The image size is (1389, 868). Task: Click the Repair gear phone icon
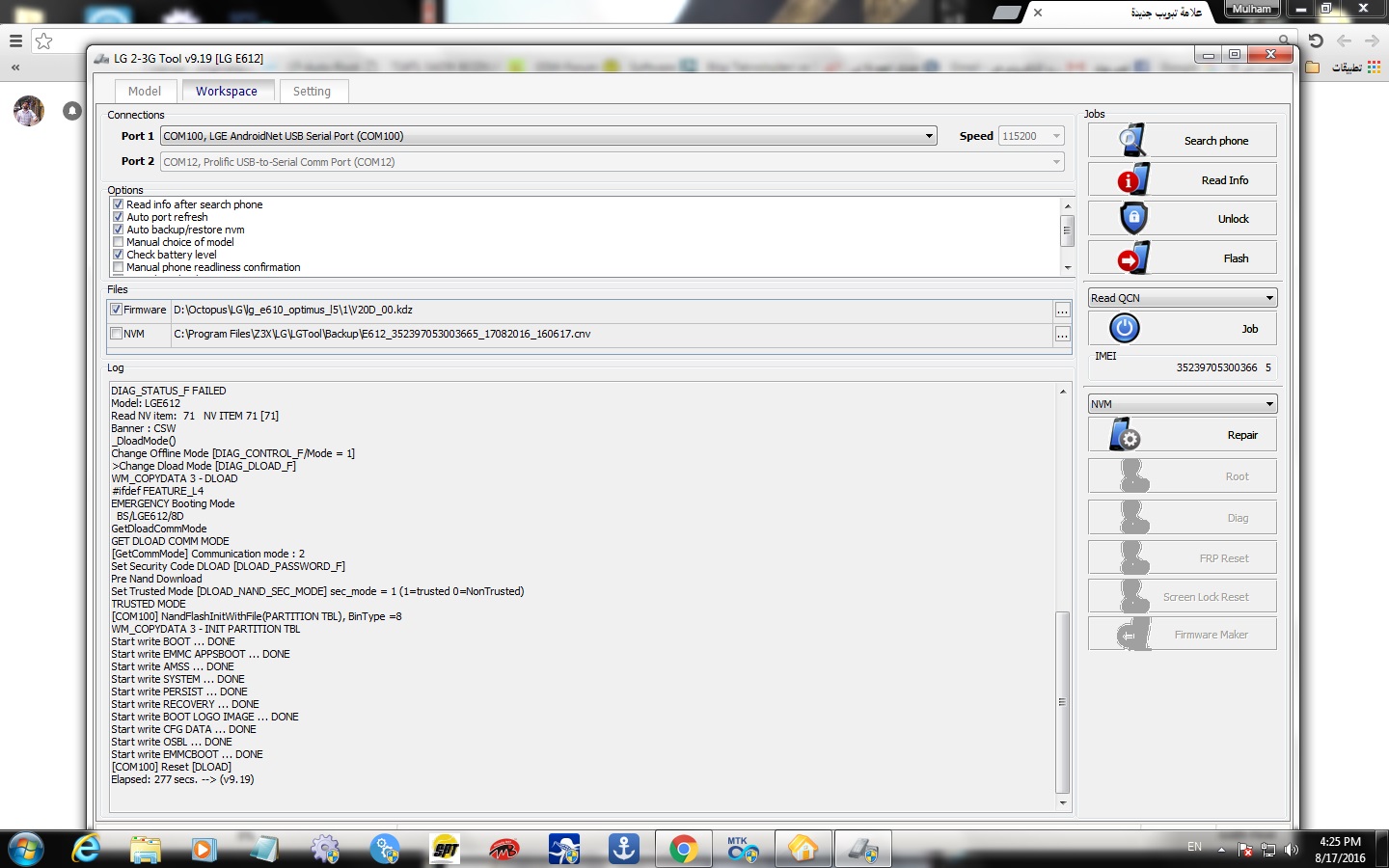1126,435
